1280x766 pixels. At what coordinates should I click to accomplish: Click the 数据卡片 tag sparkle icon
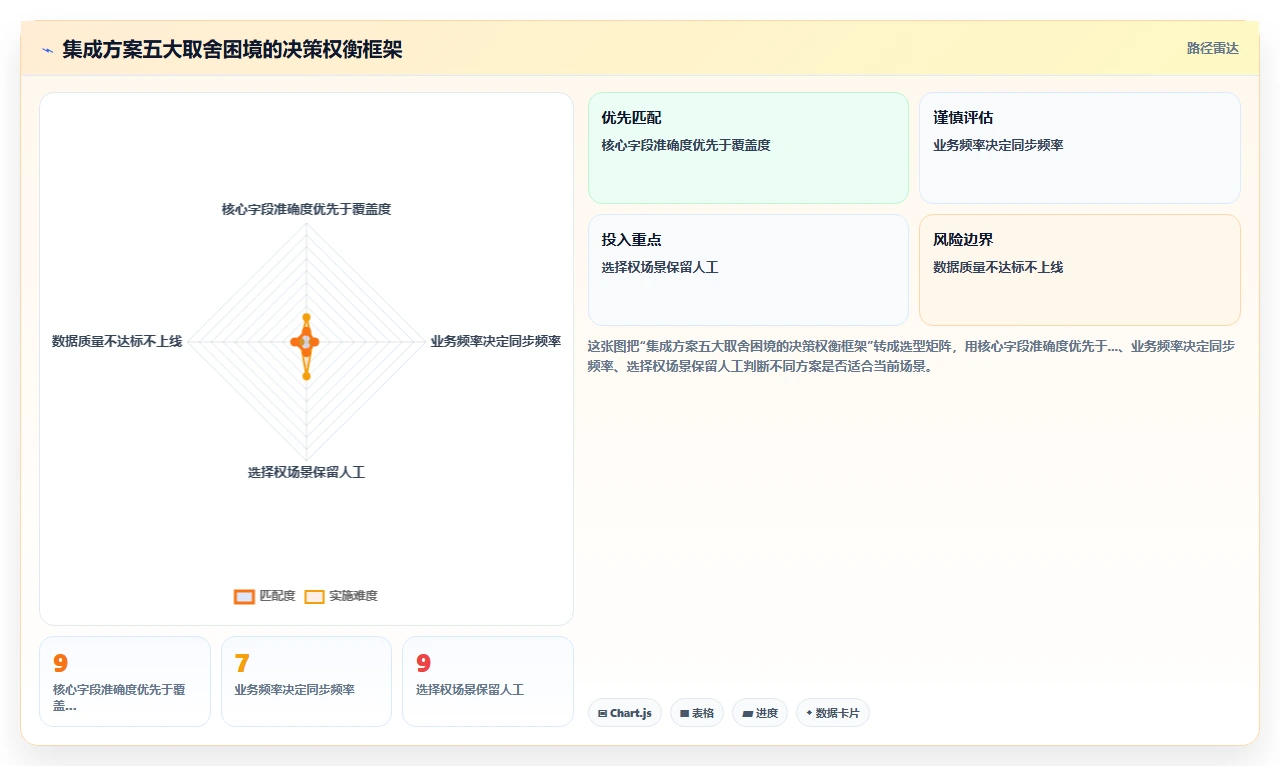[809, 713]
